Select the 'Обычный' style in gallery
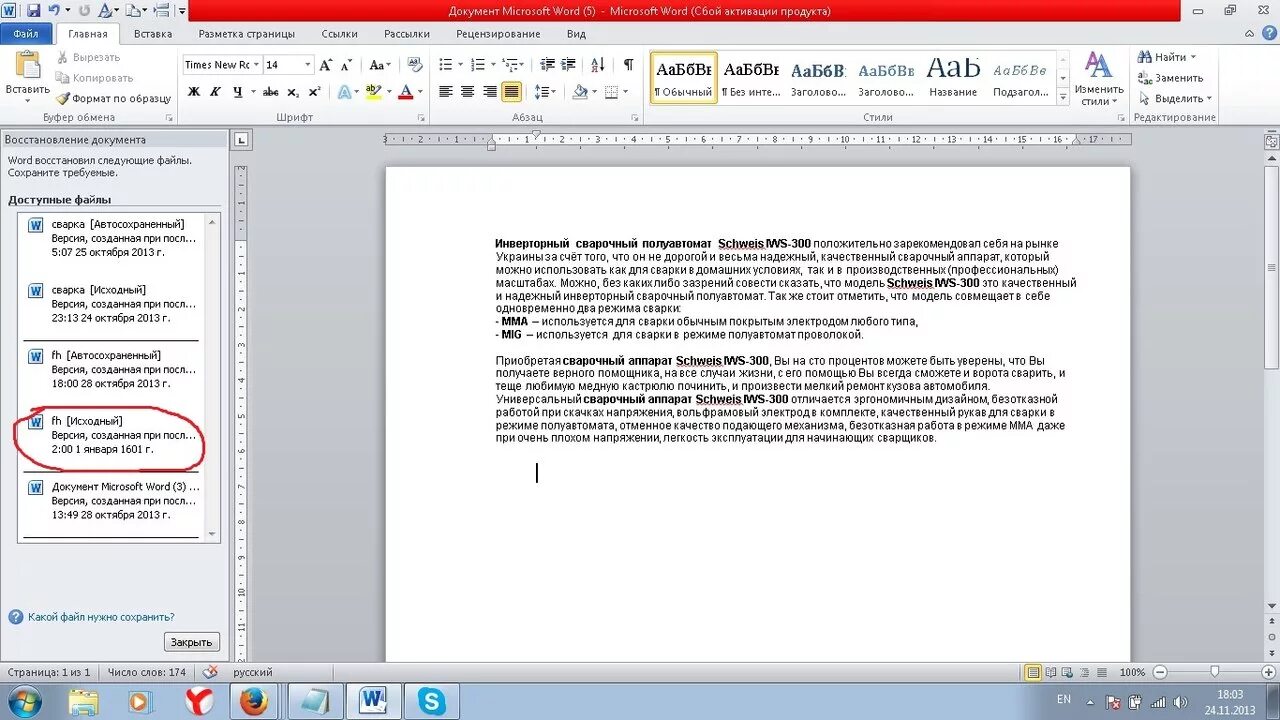This screenshot has width=1280, height=720. click(x=684, y=78)
